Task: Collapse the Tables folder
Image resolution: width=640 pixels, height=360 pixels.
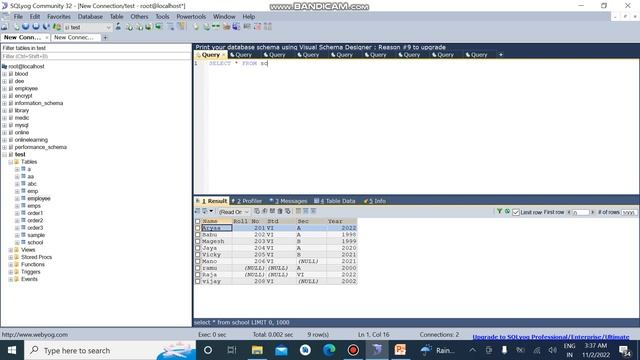Action: [11, 162]
